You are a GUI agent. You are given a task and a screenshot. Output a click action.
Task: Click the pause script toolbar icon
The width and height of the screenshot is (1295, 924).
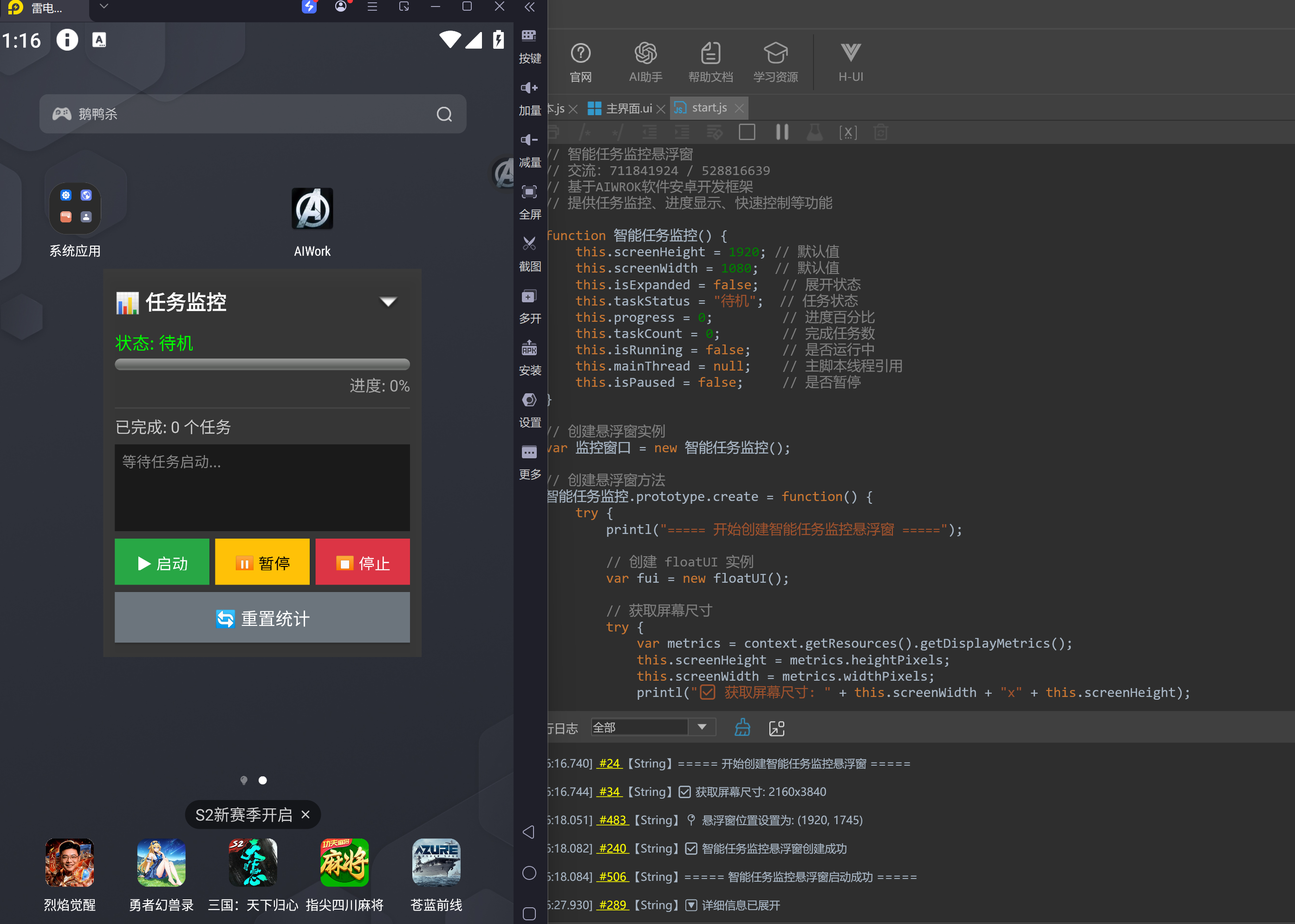[782, 132]
